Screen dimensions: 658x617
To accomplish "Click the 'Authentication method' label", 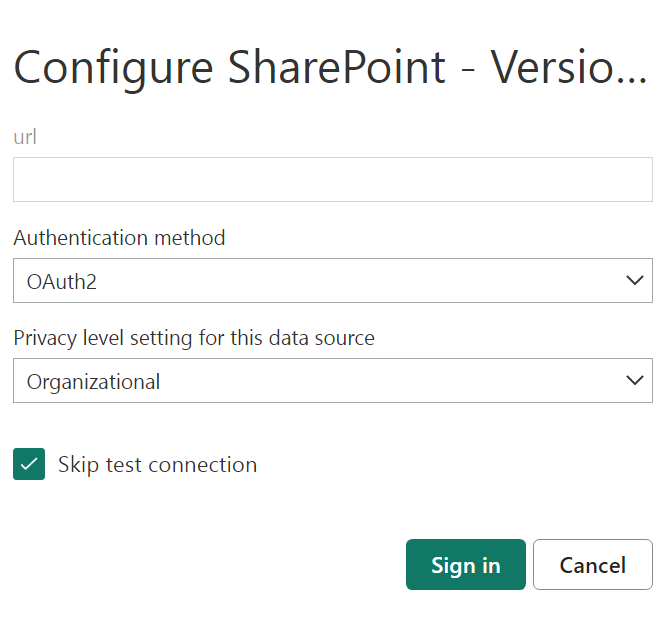I will pos(119,238).
